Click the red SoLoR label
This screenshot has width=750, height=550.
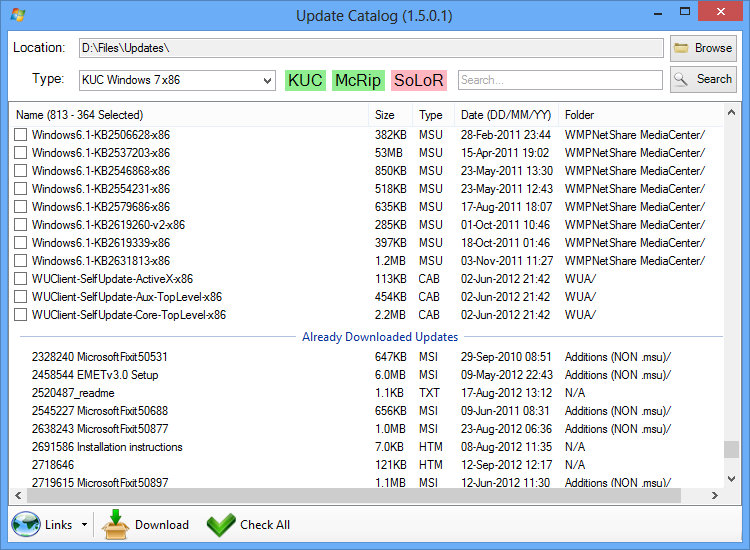(419, 80)
